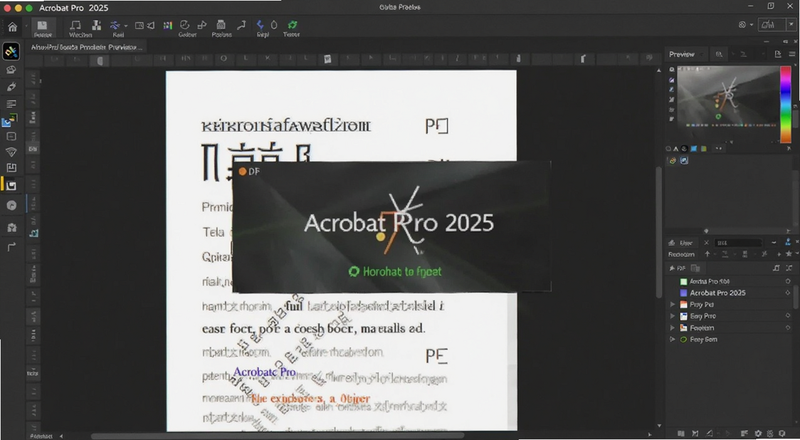Click the horizontal scrollbar below the document
This screenshot has height=440, width=800.
coord(278,435)
